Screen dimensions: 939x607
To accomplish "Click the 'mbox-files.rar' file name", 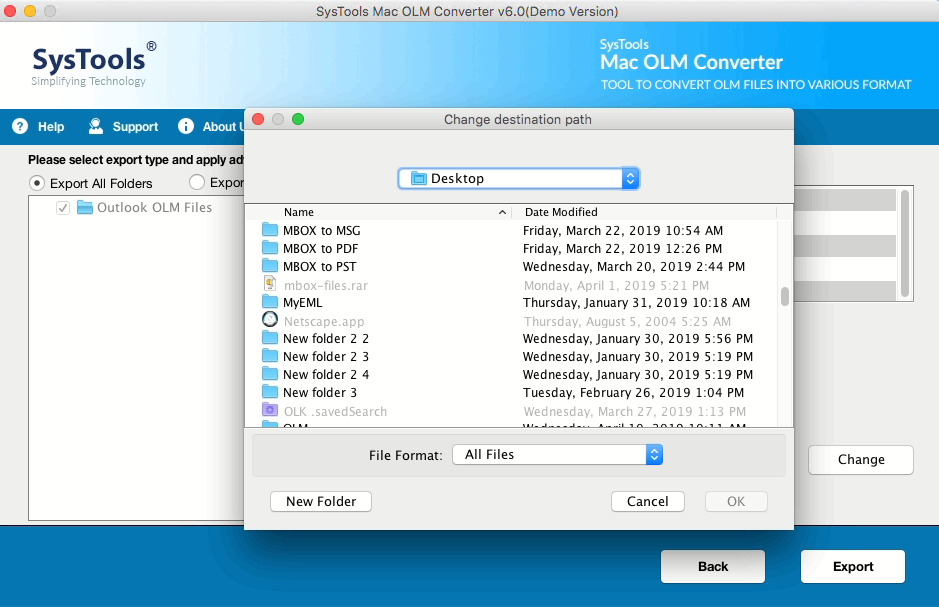I will point(326,286).
